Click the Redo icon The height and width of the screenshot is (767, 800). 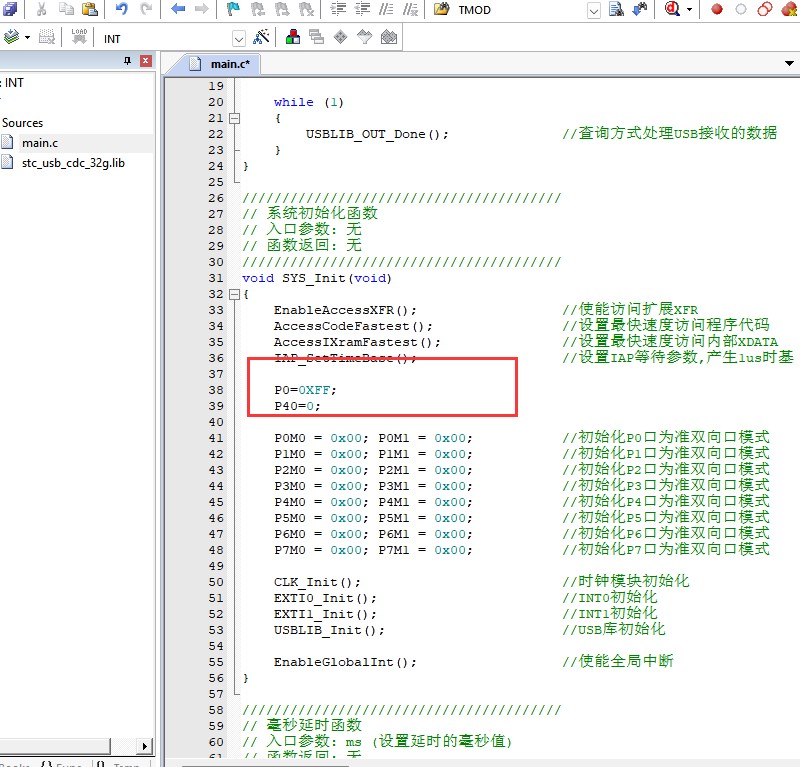pyautogui.click(x=146, y=9)
